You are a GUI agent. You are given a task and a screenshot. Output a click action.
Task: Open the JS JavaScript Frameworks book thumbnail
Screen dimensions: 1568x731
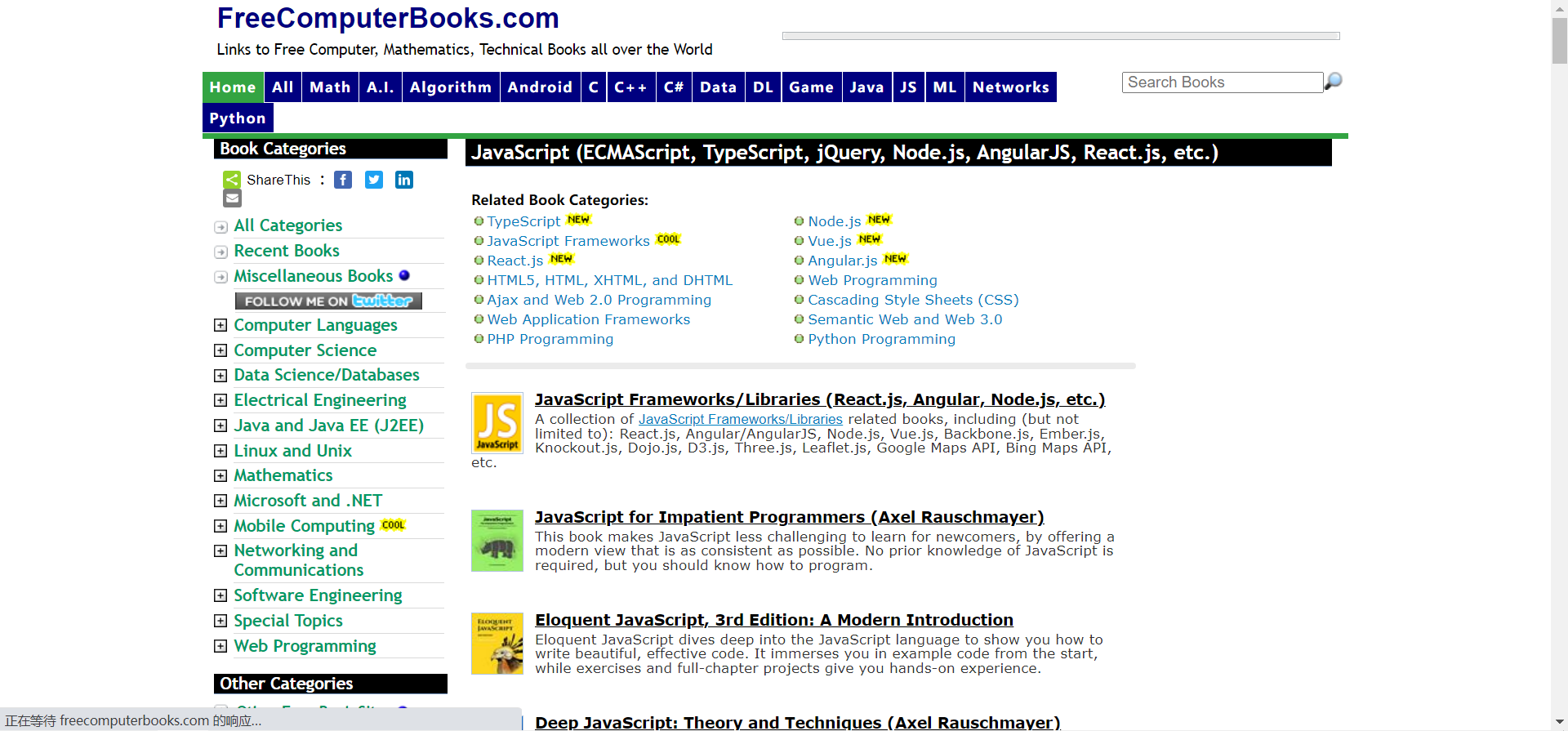(x=497, y=422)
